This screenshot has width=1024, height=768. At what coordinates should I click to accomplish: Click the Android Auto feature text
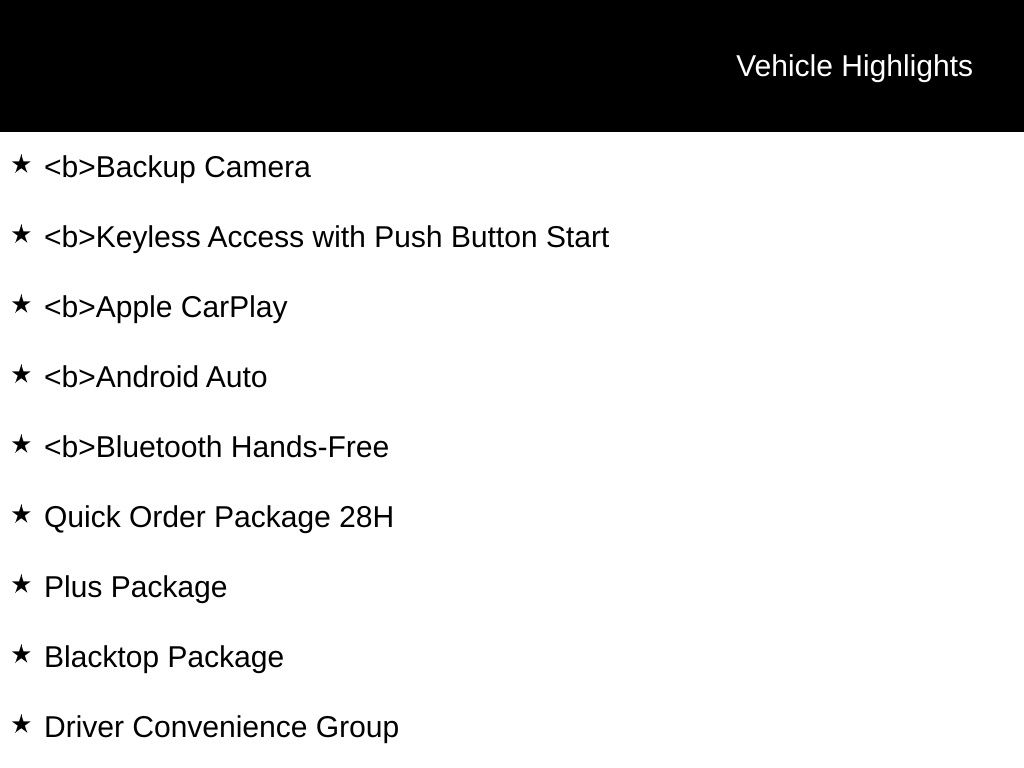tap(156, 377)
